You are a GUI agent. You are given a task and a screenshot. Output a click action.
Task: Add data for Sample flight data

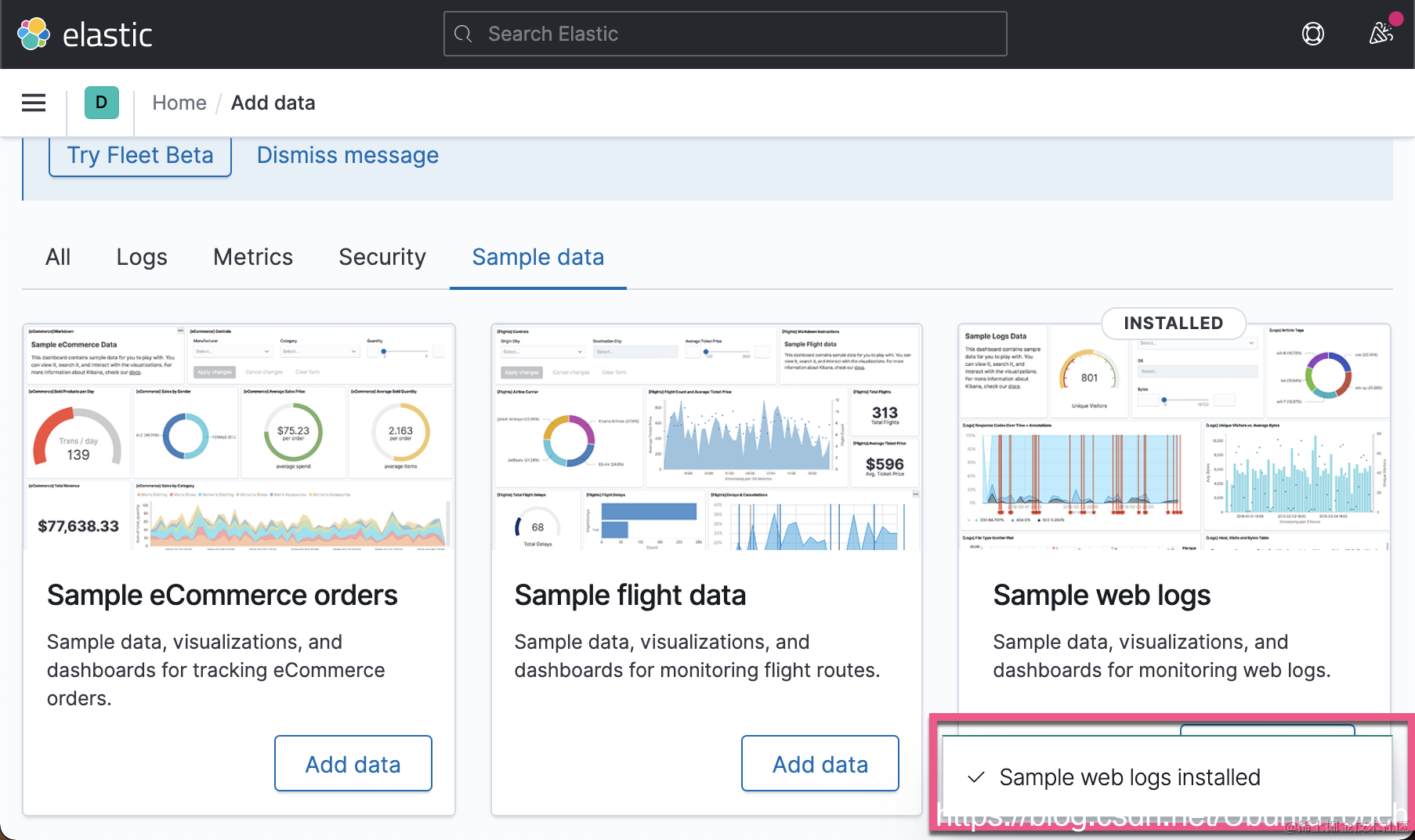click(820, 764)
